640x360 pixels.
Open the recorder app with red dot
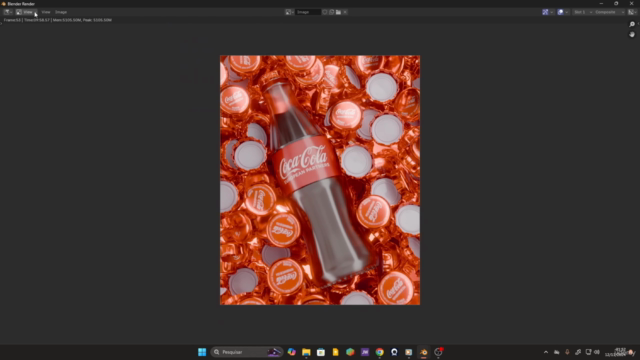(x=438, y=352)
